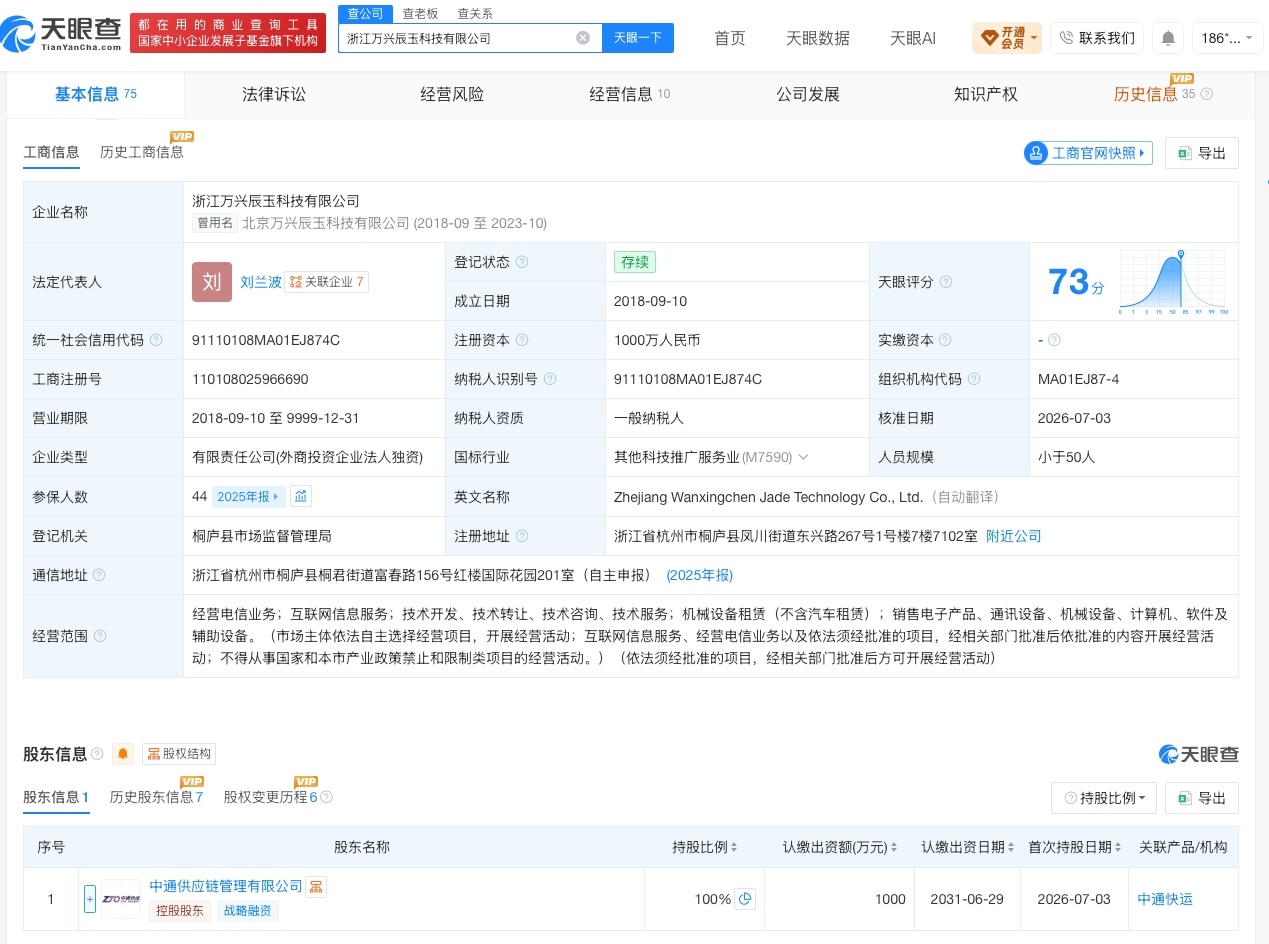Show help for 经营范围

(99, 636)
